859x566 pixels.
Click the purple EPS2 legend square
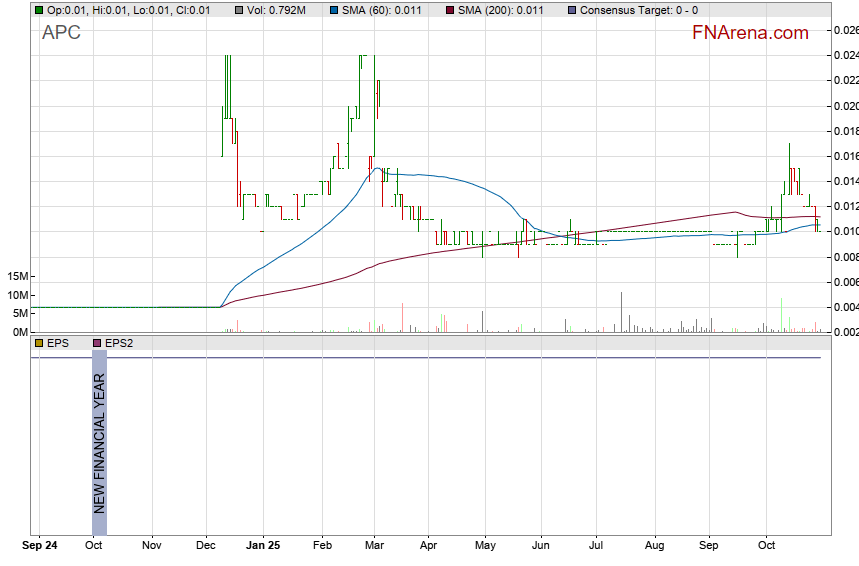point(97,343)
